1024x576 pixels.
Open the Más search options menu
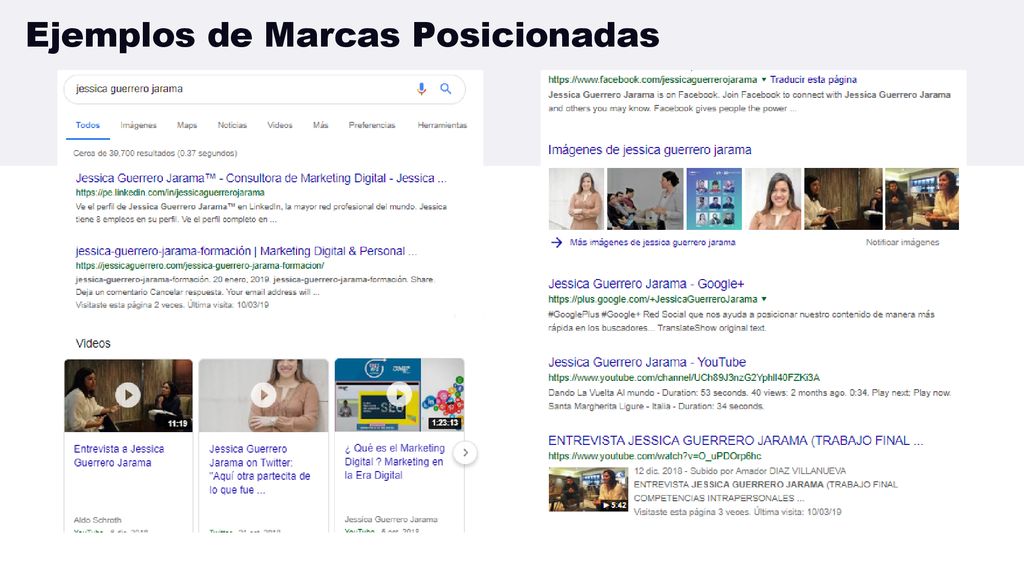[x=320, y=125]
